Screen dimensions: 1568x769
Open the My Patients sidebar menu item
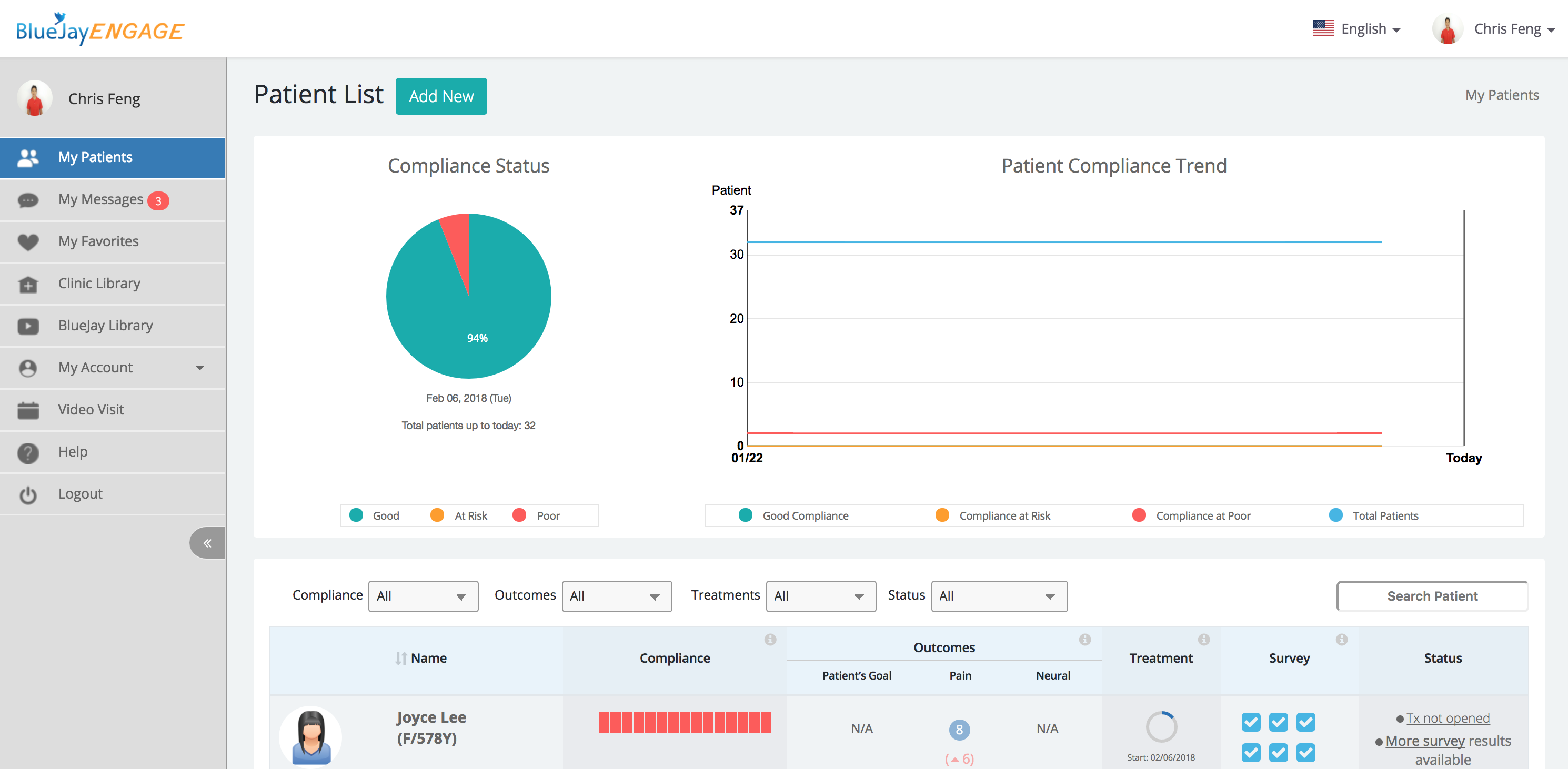96,158
